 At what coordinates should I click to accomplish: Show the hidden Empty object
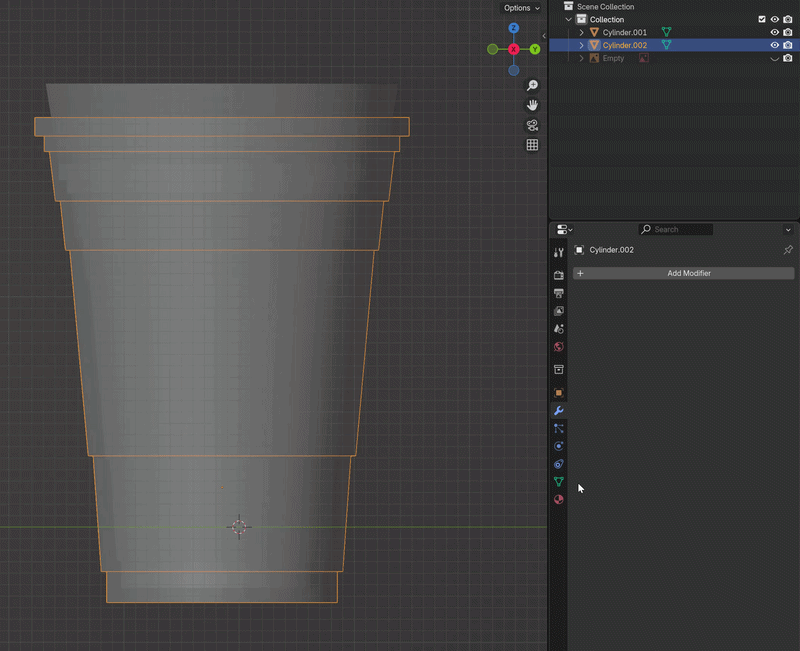(774, 59)
